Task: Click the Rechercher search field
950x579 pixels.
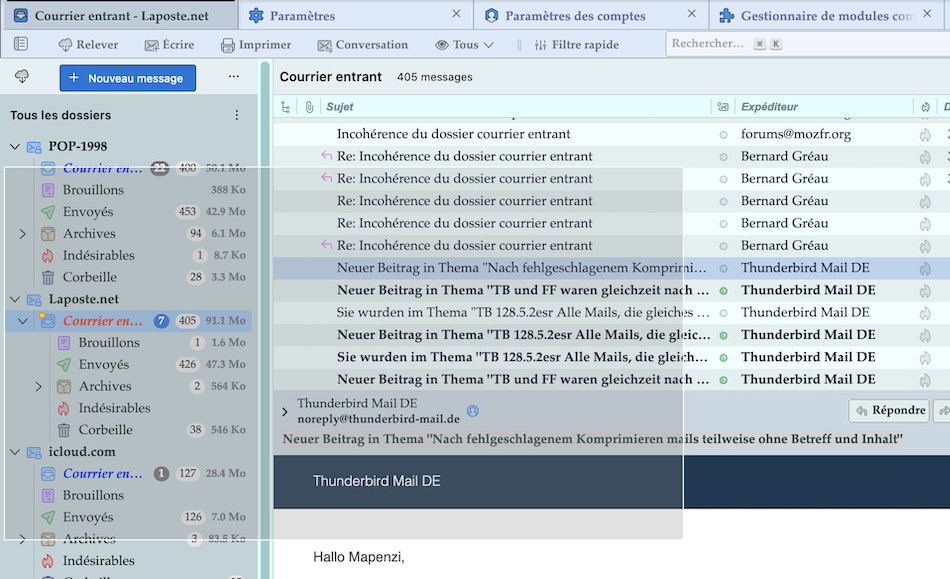Action: (806, 44)
